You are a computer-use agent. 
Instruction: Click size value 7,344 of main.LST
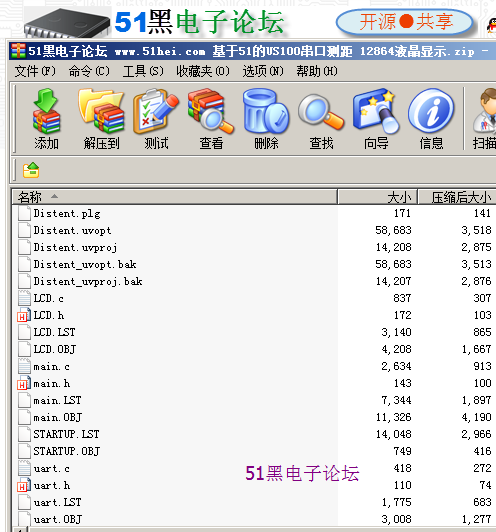click(x=396, y=400)
